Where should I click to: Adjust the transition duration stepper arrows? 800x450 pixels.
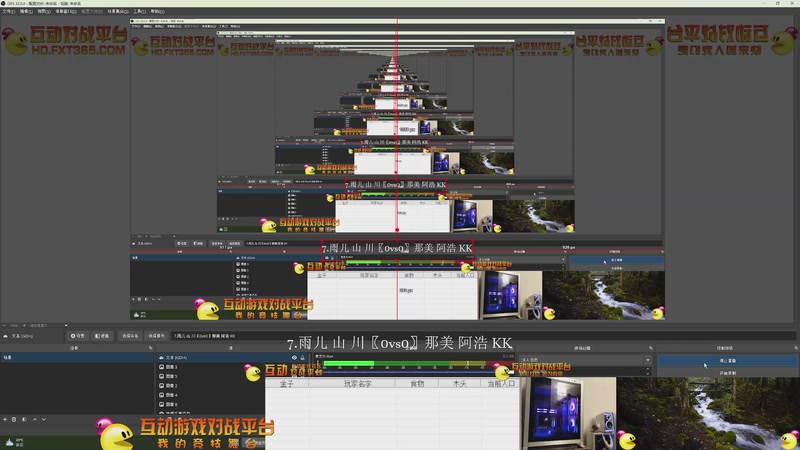coord(648,372)
